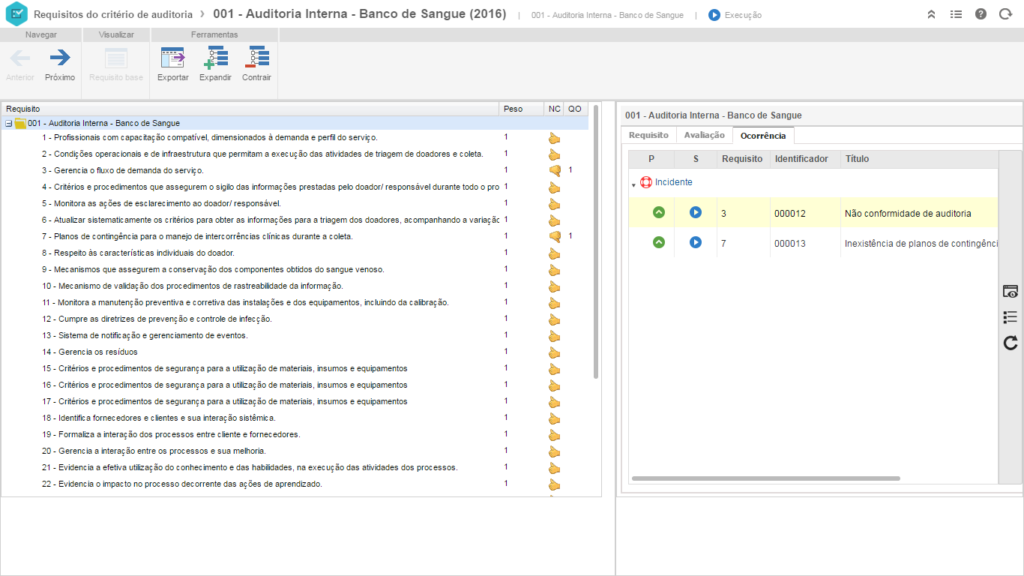
Task: Click the list view icon in the top bar
Action: coord(956,15)
